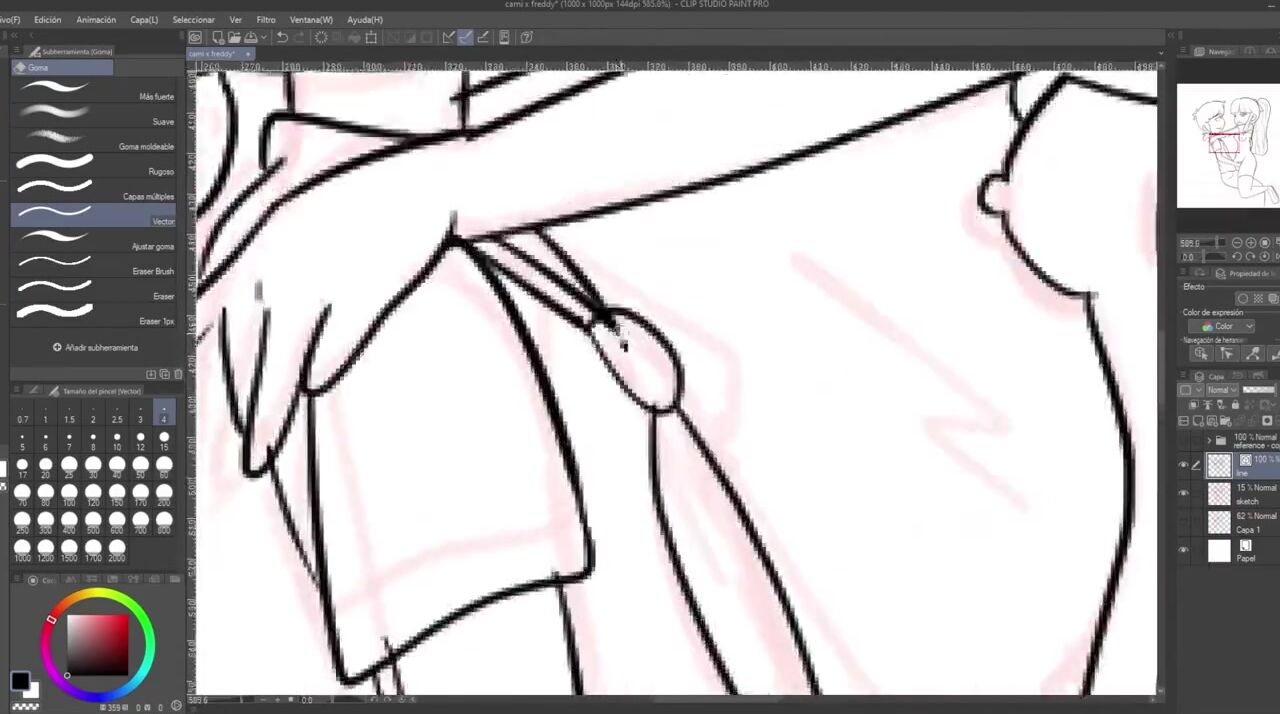The width and height of the screenshot is (1280, 714).
Task: Click the help question mark icon
Action: 526,38
